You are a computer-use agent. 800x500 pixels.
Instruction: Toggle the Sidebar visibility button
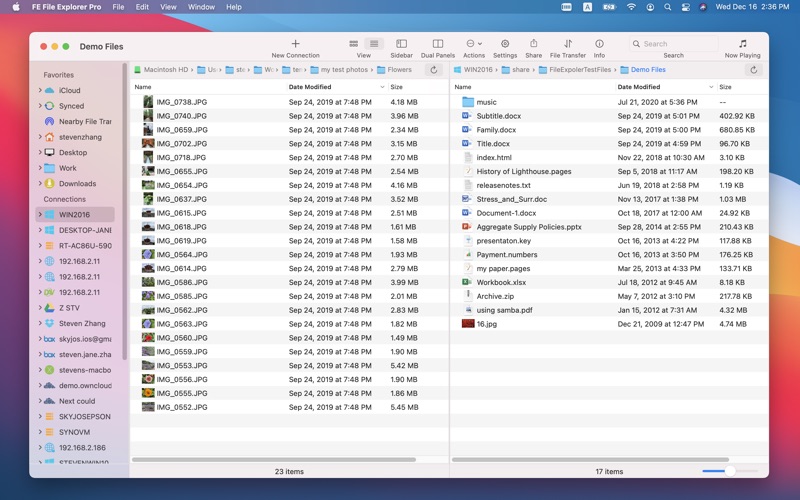pyautogui.click(x=401, y=44)
